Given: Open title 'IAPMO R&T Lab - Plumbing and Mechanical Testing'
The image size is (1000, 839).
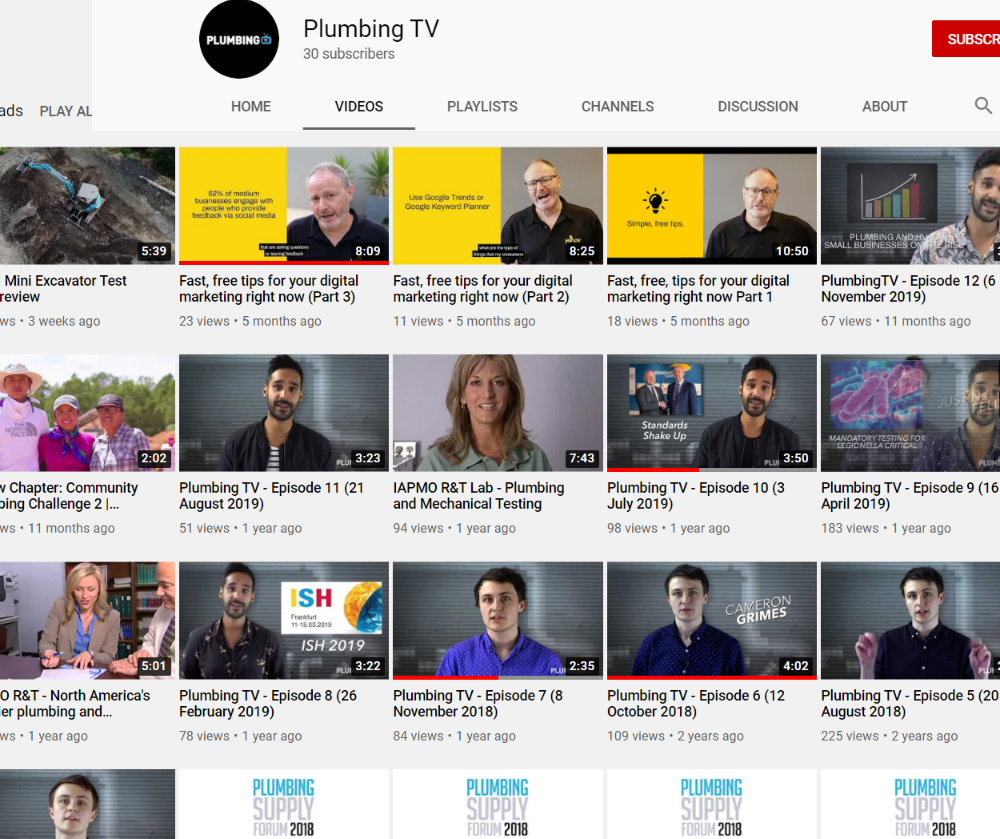Looking at the screenshot, I should coord(478,496).
